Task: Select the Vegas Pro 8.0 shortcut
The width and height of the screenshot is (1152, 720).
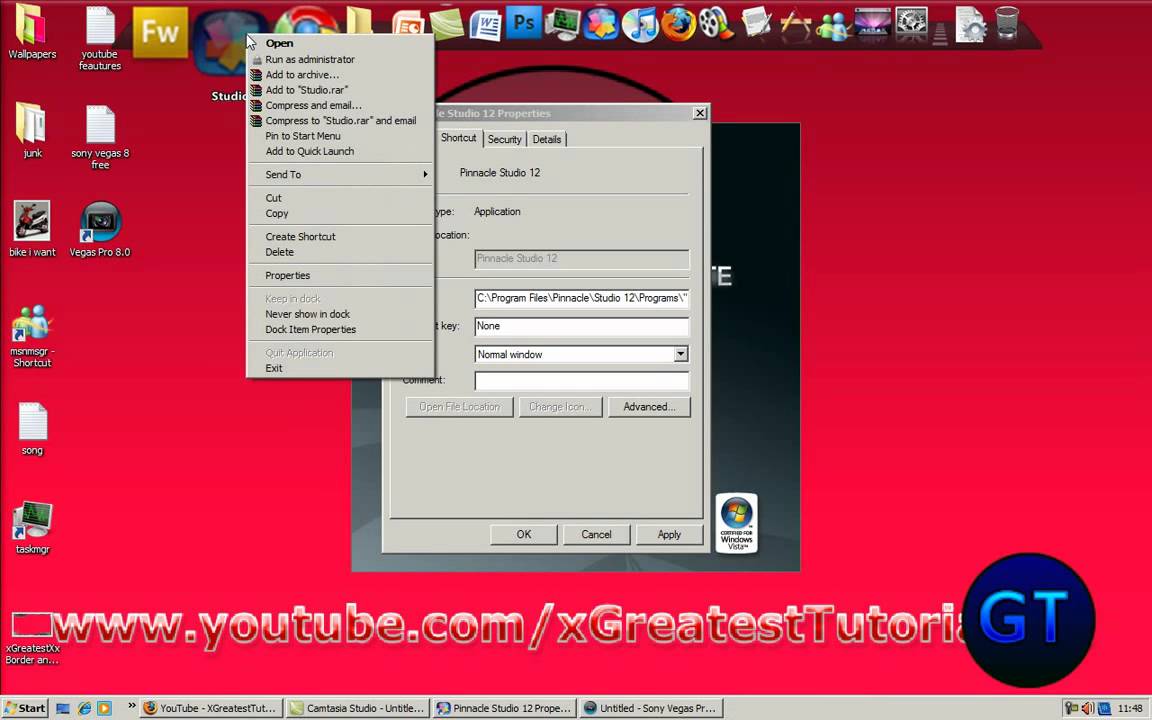Action: [100, 229]
